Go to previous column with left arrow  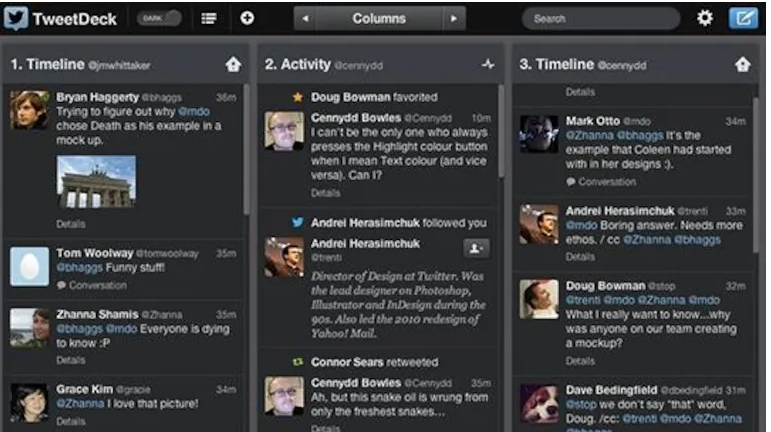coord(305,19)
